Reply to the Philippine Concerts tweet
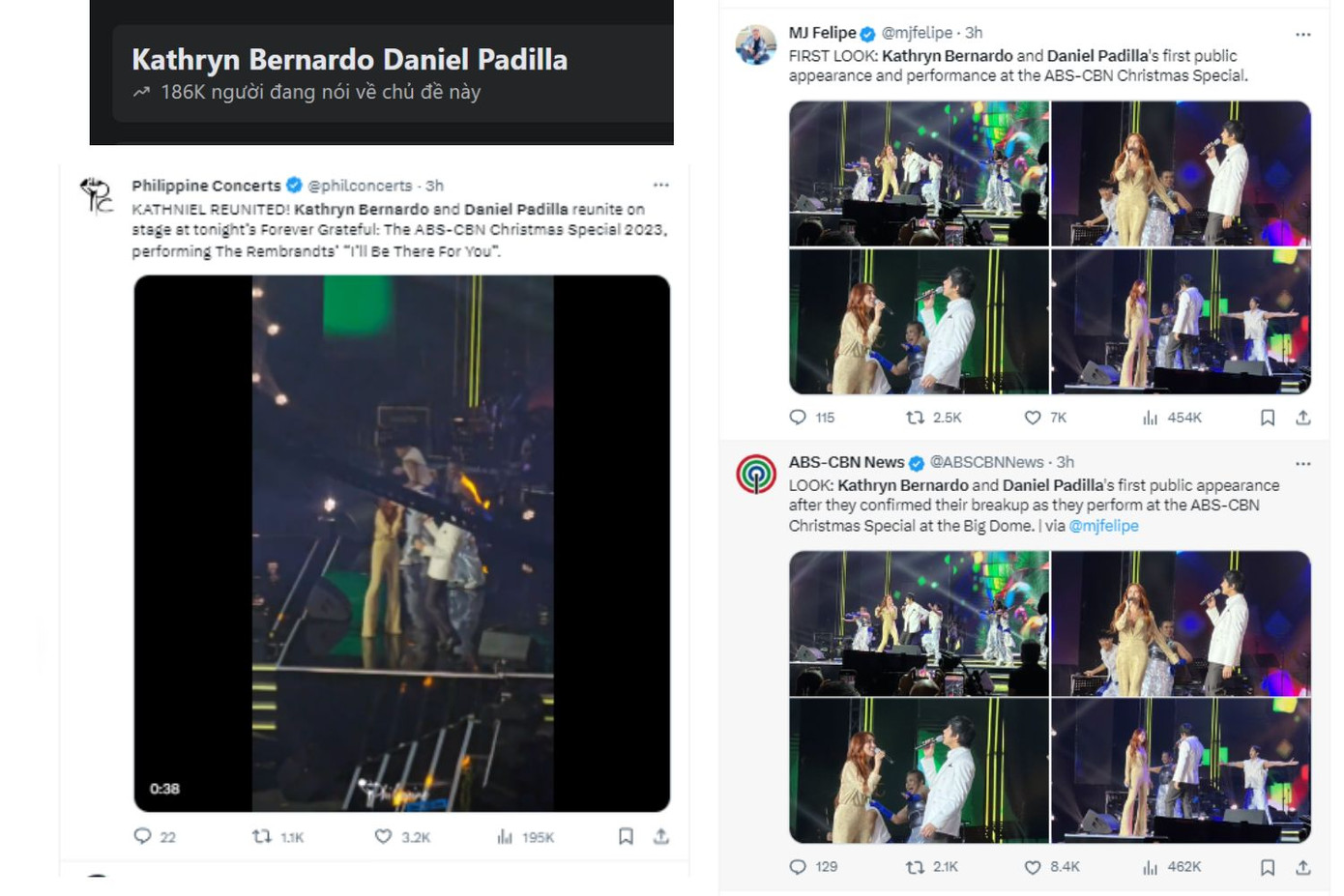Viewport: 1344px width, 896px height. click(142, 836)
